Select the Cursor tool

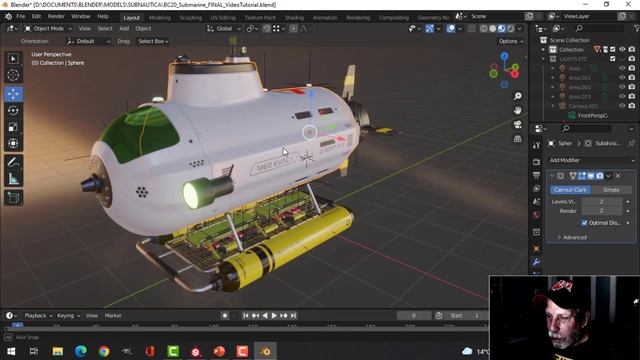13,76
